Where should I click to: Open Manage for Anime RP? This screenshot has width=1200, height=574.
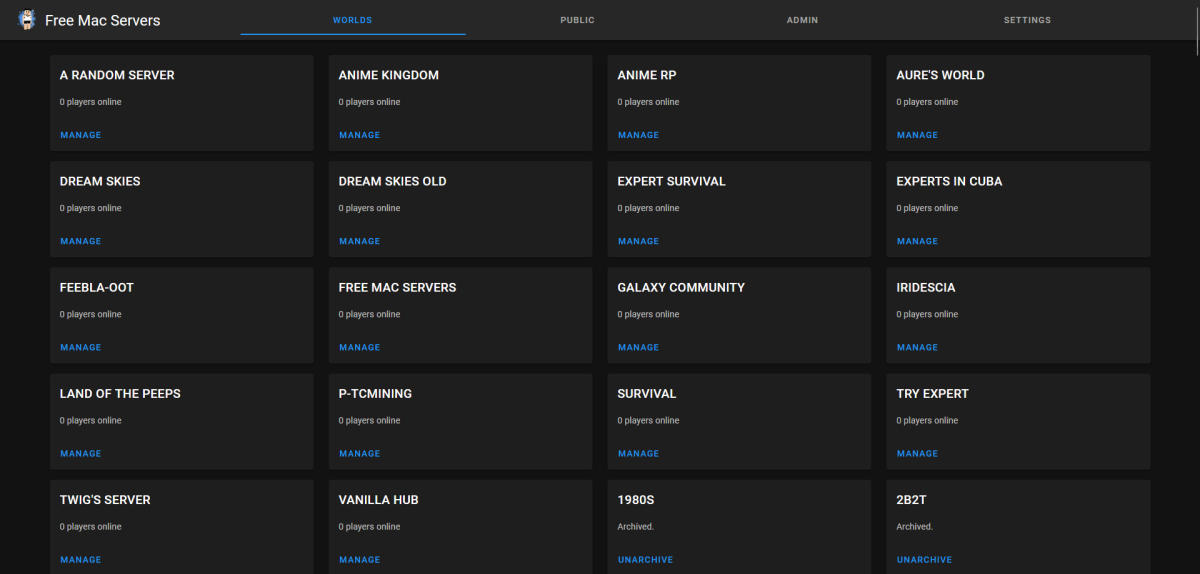point(638,135)
